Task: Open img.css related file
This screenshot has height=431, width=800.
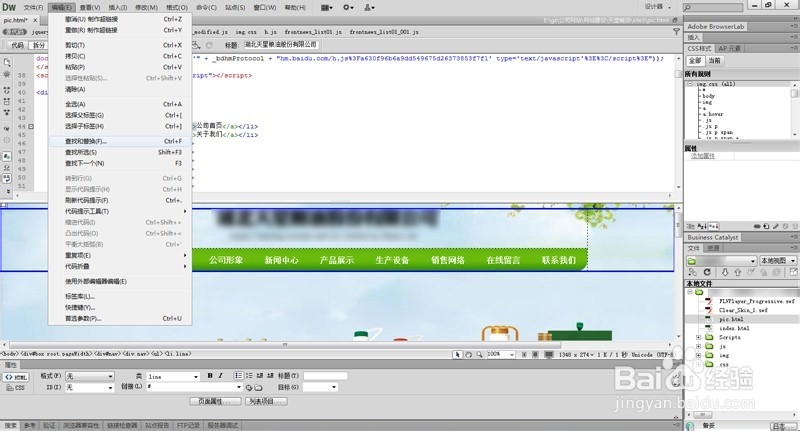Action: pos(246,32)
